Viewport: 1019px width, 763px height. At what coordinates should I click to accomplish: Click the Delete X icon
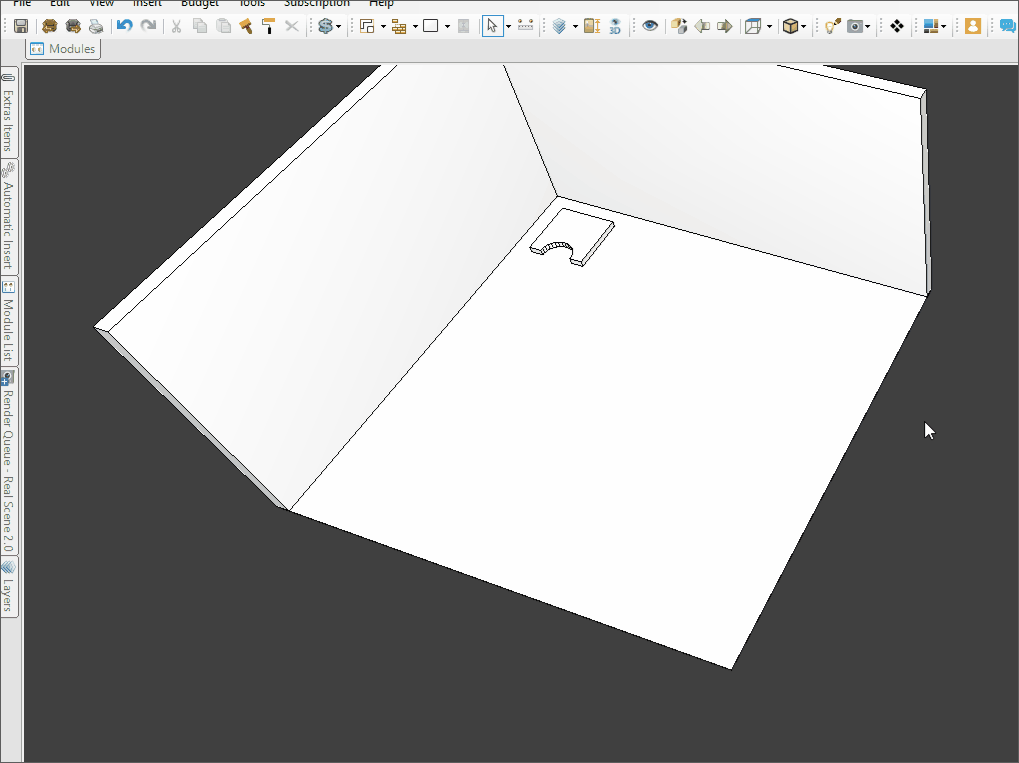(x=292, y=26)
